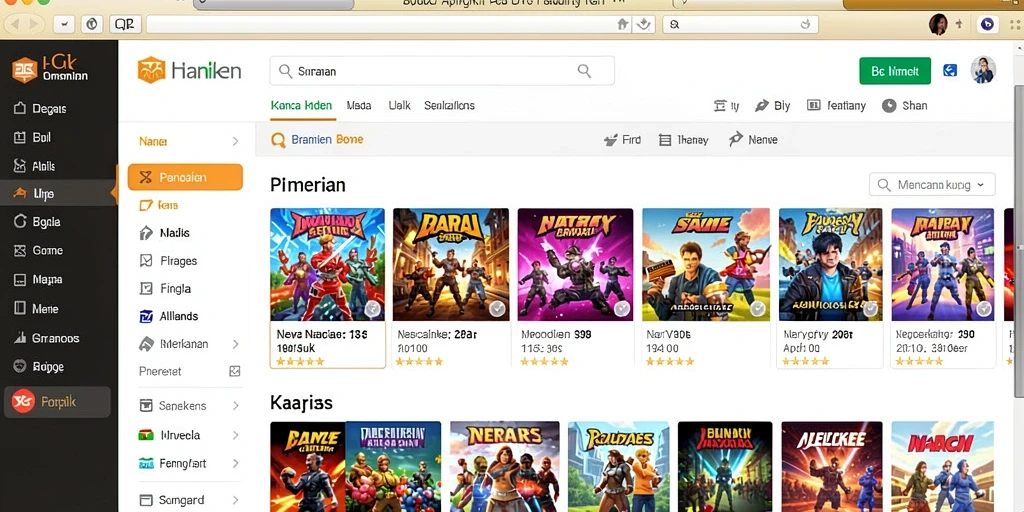Click the browser home icon in address bar
1024x512 pixels.
(x=623, y=24)
